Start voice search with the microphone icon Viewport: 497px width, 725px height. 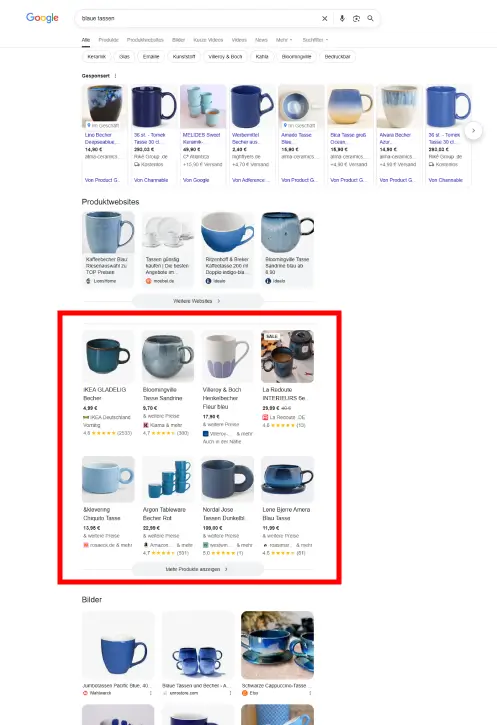(x=342, y=18)
